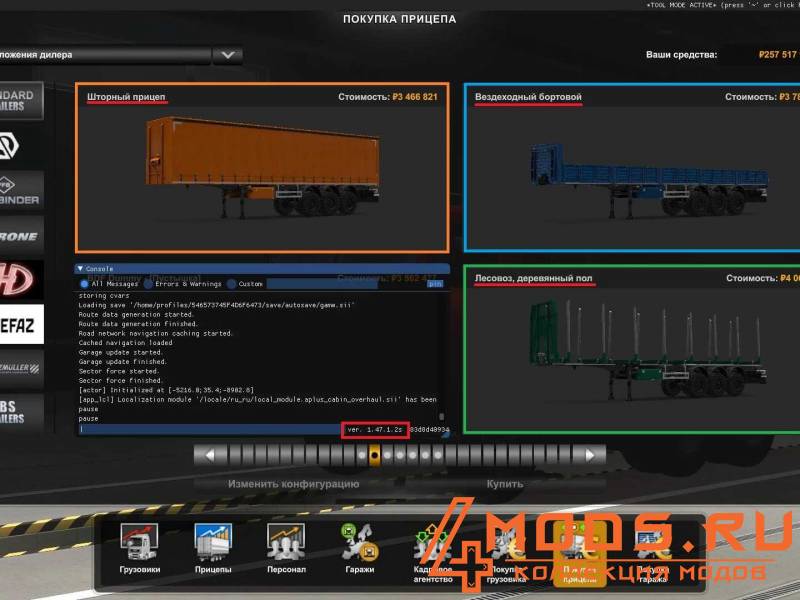The image size is (800, 600).
Task: Open the Гаражи garage manager icon
Action: pos(360,548)
